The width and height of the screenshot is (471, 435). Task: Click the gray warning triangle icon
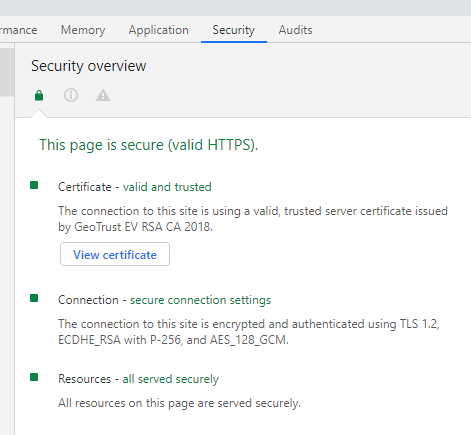[103, 95]
